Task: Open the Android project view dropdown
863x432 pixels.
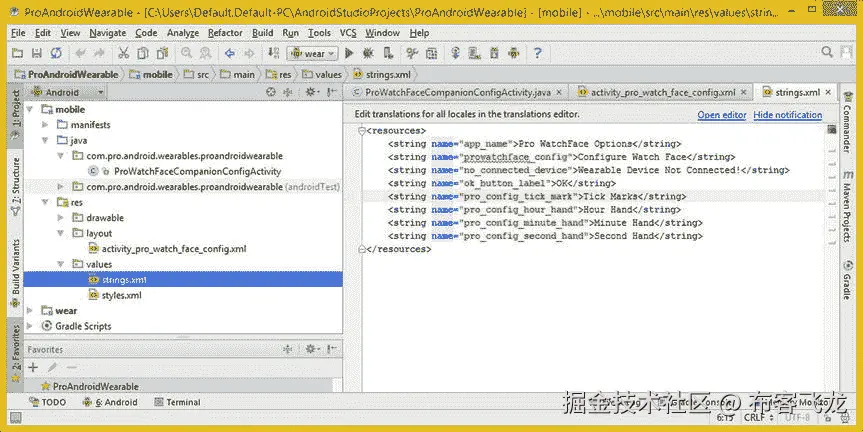Action: coord(67,92)
